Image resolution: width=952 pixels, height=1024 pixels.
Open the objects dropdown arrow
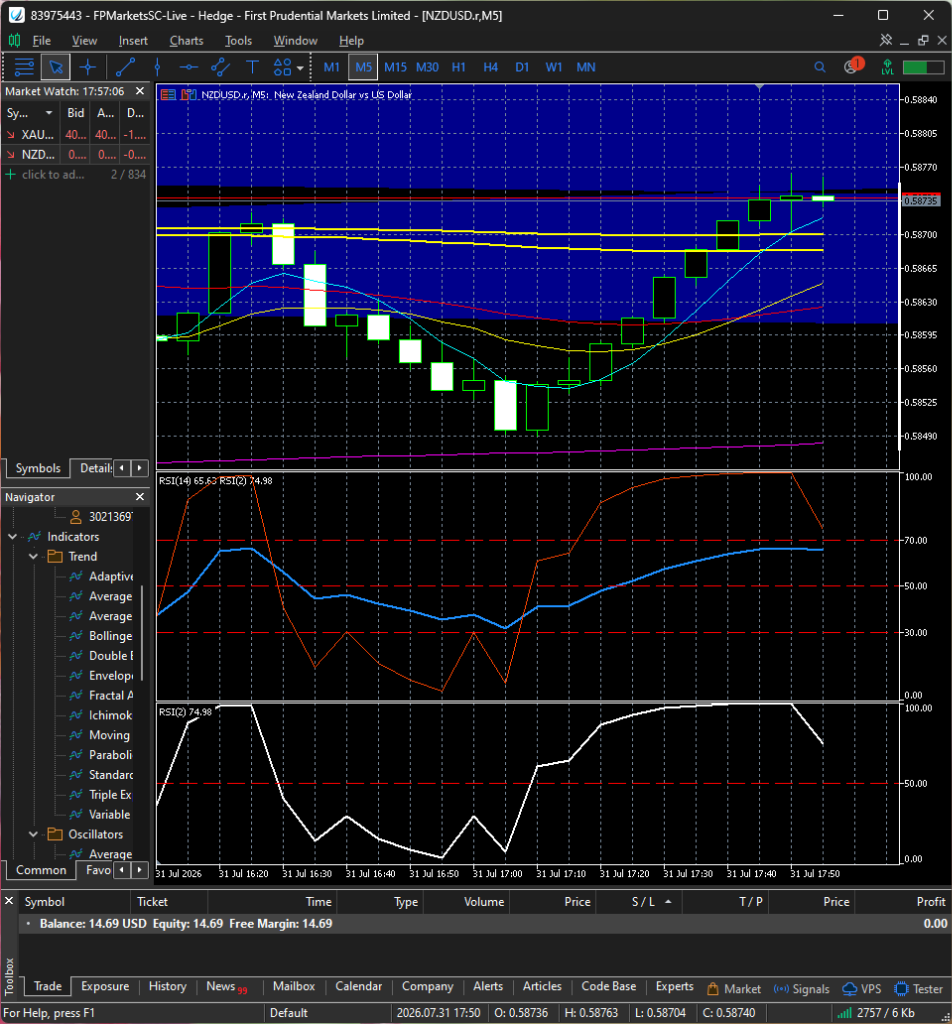300,67
